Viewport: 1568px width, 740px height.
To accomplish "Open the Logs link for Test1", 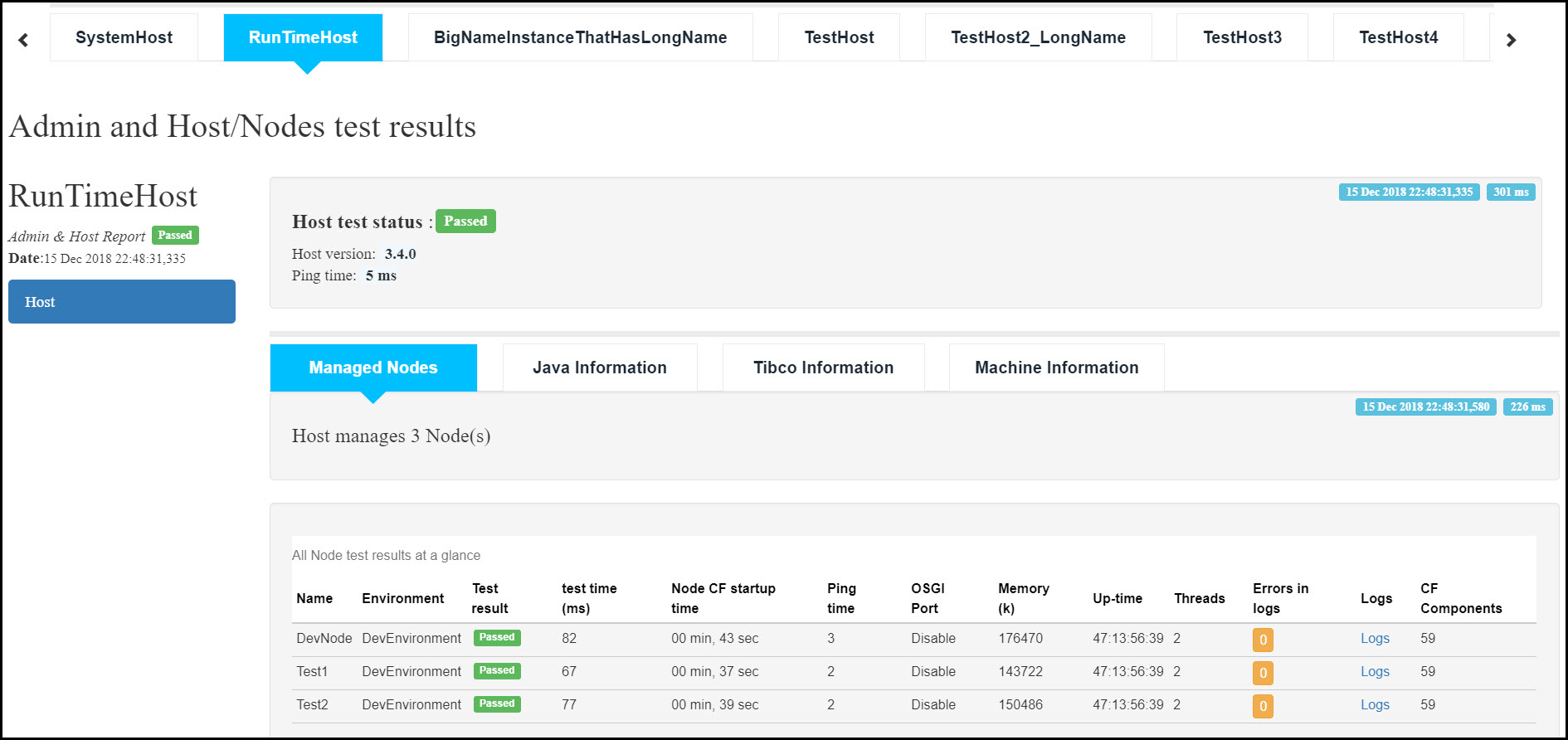I will pos(1375,671).
